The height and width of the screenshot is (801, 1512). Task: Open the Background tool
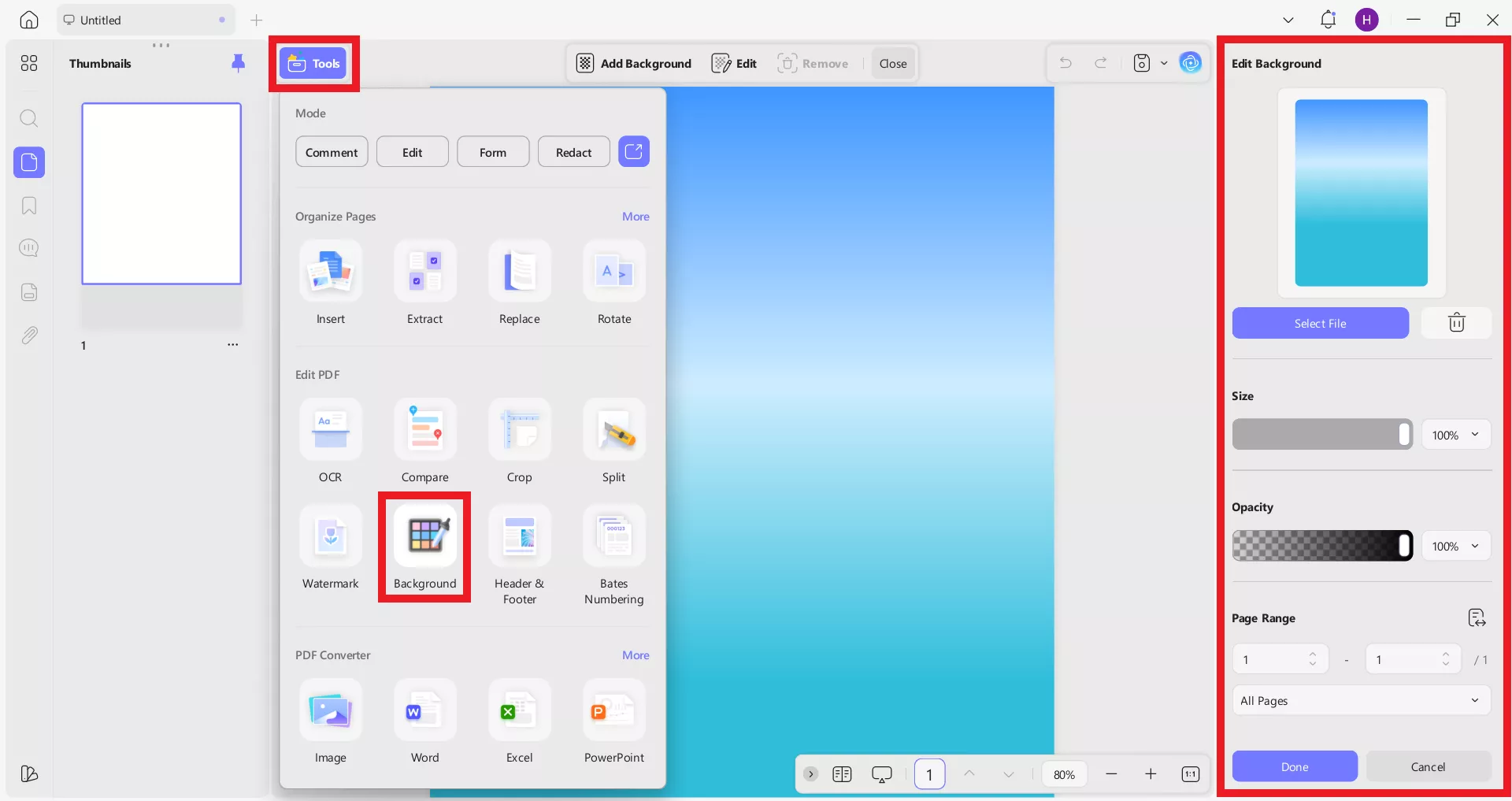pyautogui.click(x=425, y=547)
